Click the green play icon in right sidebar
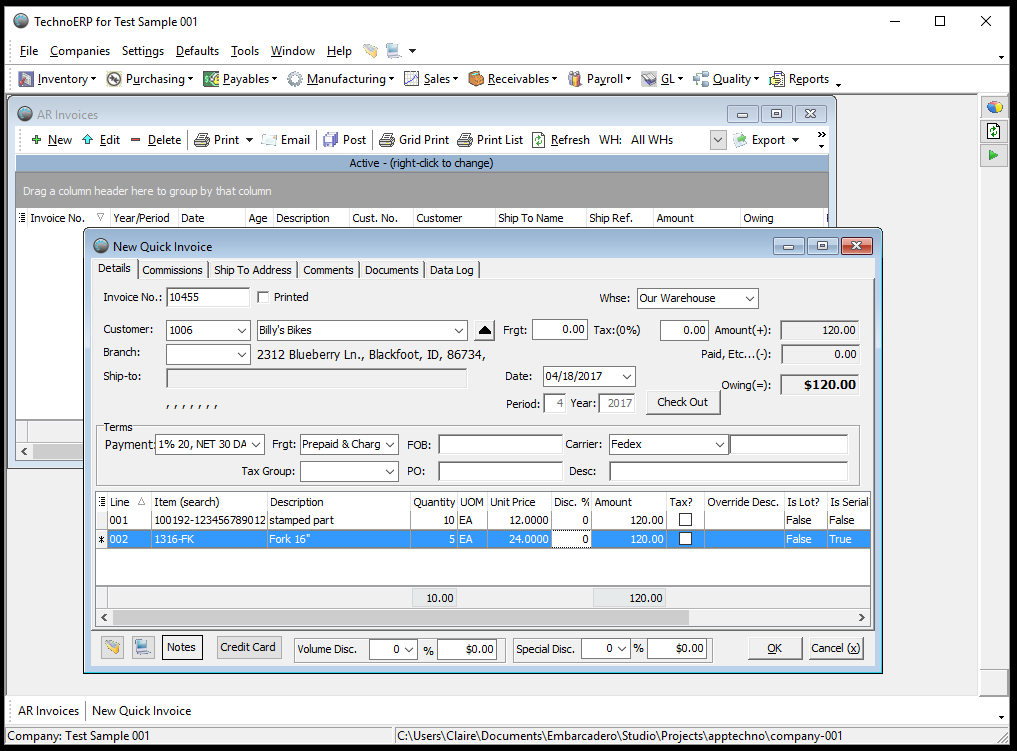This screenshot has height=751, width=1017. tap(993, 155)
